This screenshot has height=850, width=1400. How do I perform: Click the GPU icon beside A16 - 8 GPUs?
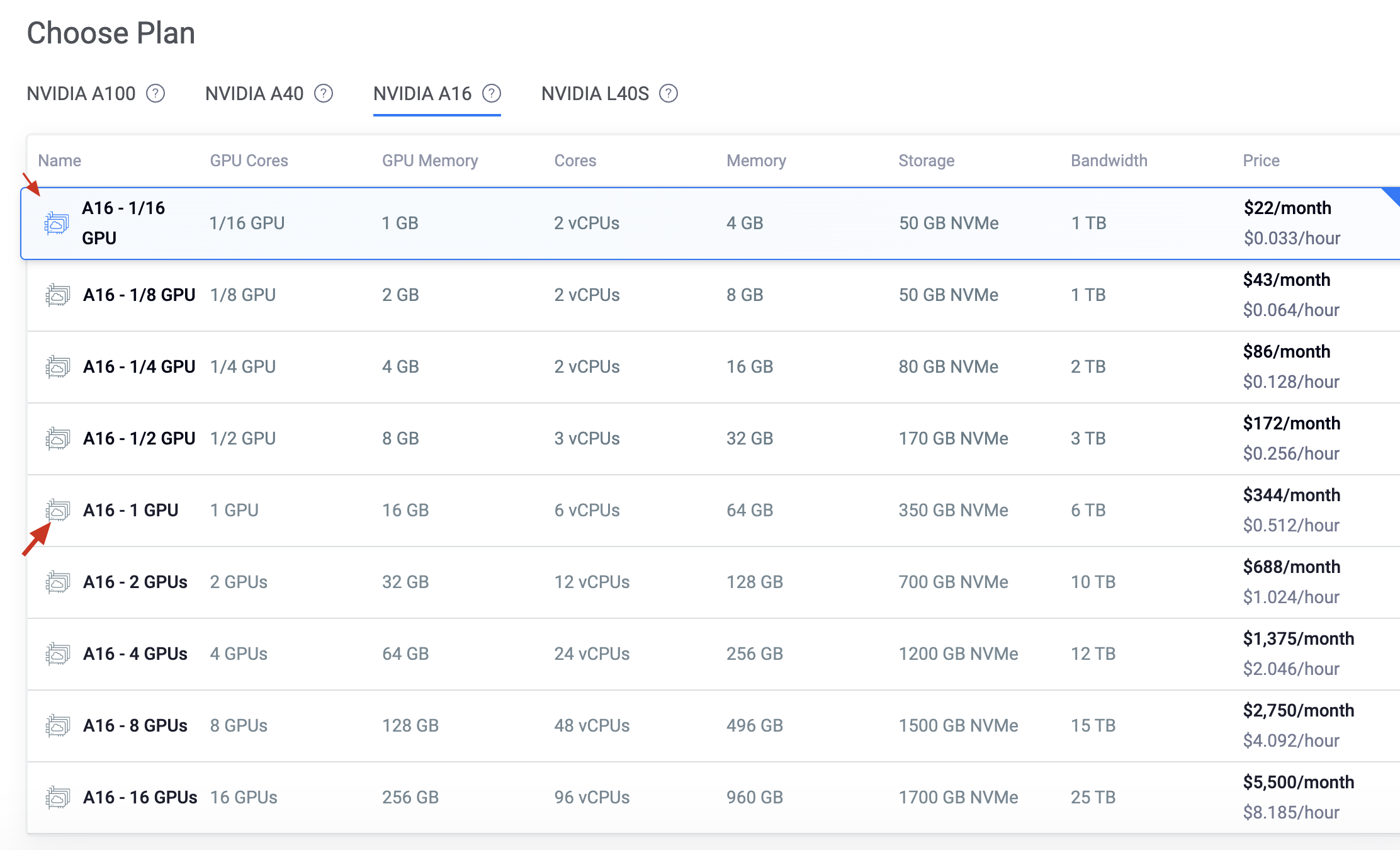pyautogui.click(x=58, y=725)
